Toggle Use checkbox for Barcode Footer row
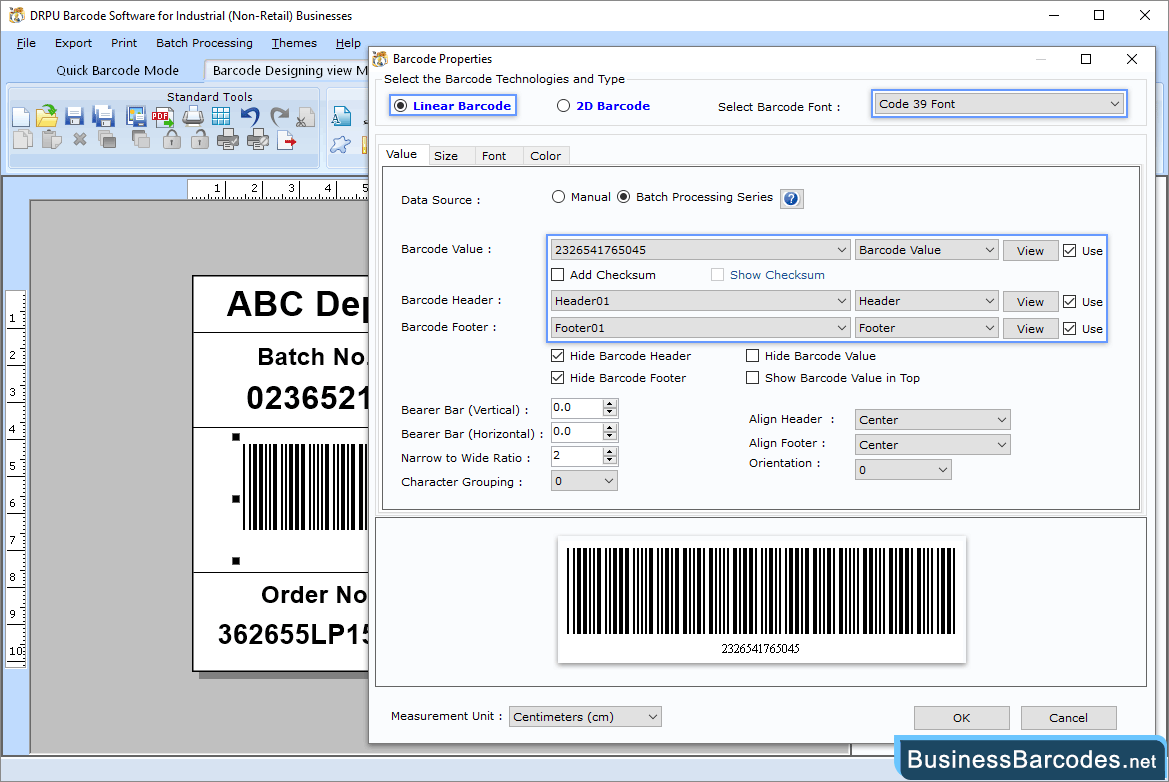 tap(1070, 329)
